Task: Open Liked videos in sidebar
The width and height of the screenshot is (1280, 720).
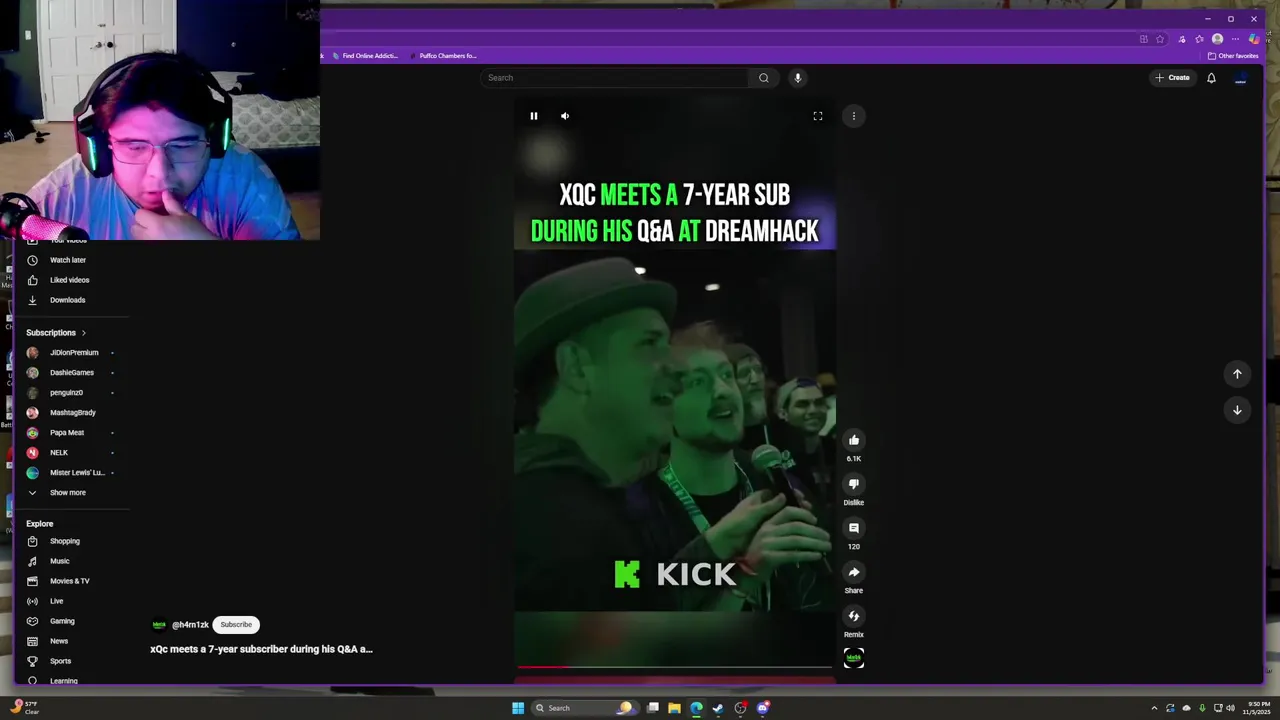Action: pyautogui.click(x=68, y=280)
